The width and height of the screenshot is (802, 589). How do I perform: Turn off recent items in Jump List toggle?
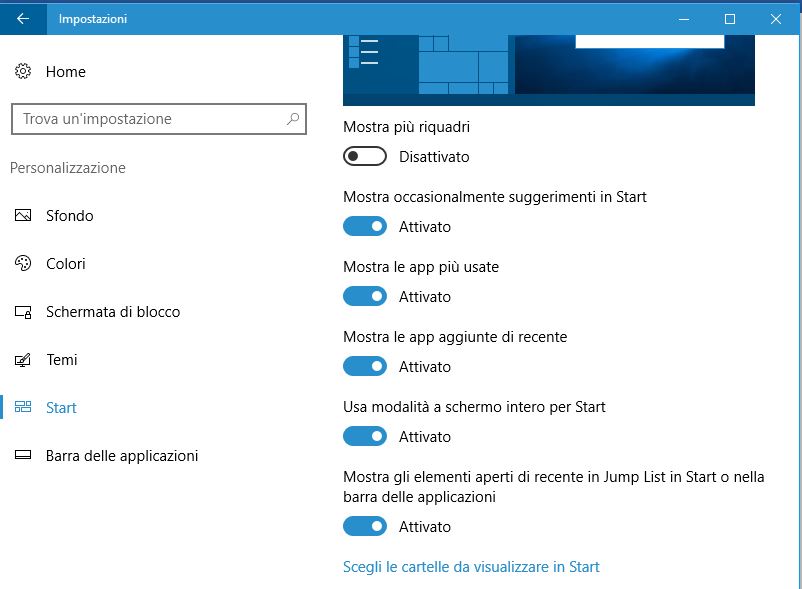point(365,527)
